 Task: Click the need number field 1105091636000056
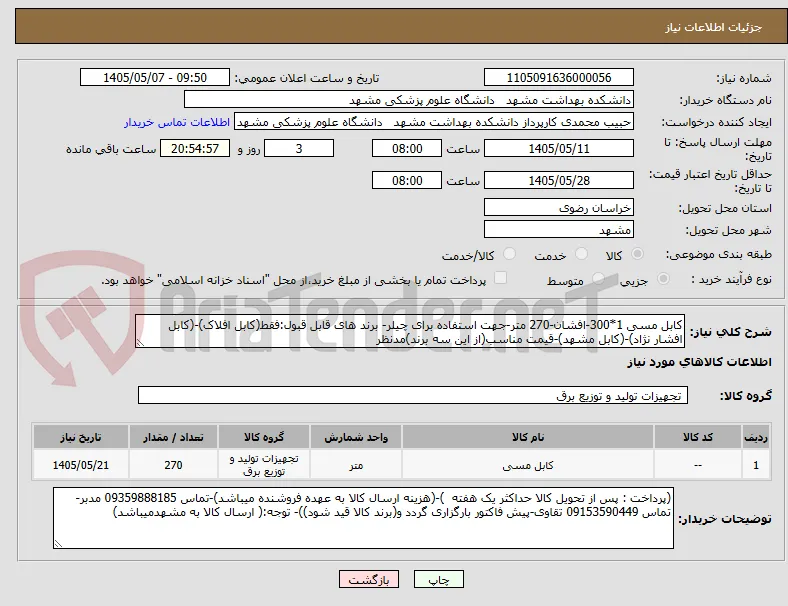(559, 77)
